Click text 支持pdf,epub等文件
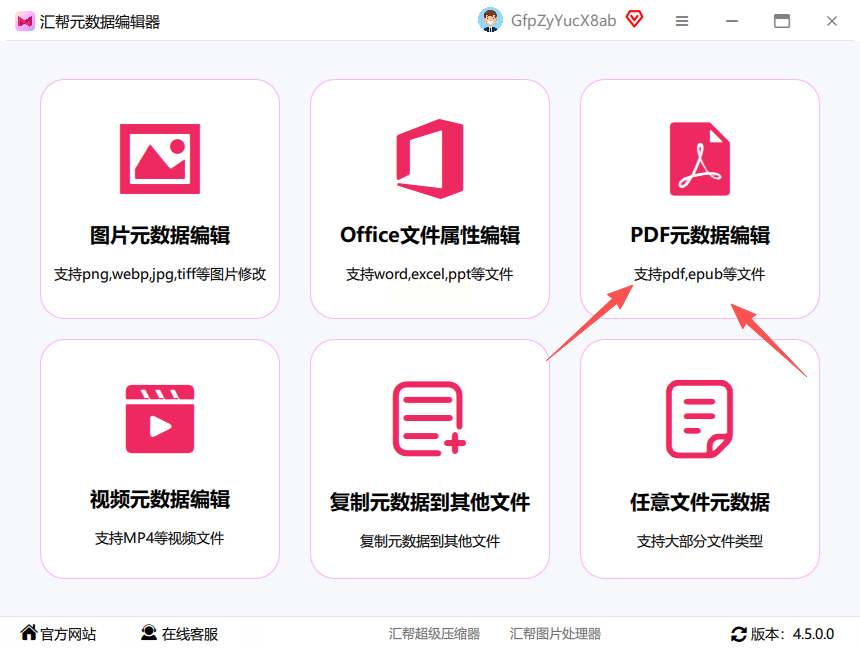Viewport: 860px width, 650px height. (x=699, y=274)
